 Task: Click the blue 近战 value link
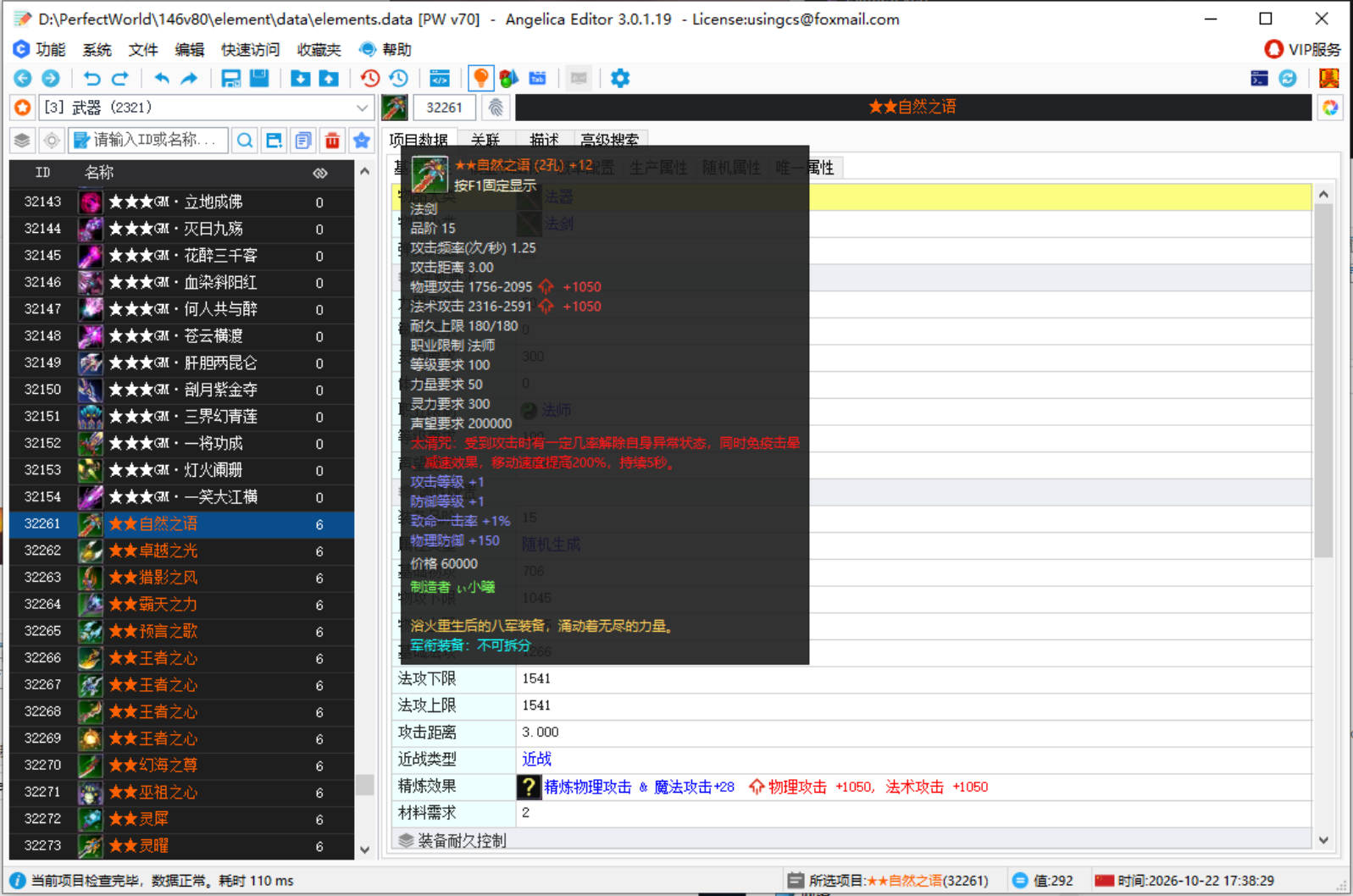point(537,759)
